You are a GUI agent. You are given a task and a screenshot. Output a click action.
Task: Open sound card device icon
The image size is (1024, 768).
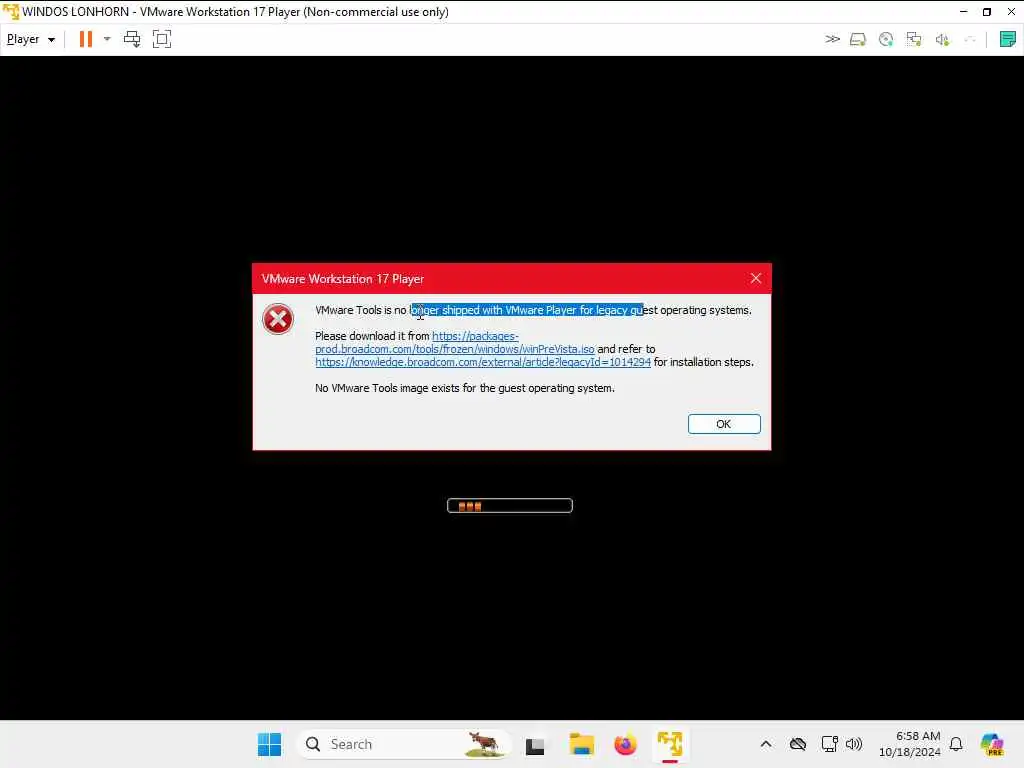click(x=942, y=40)
